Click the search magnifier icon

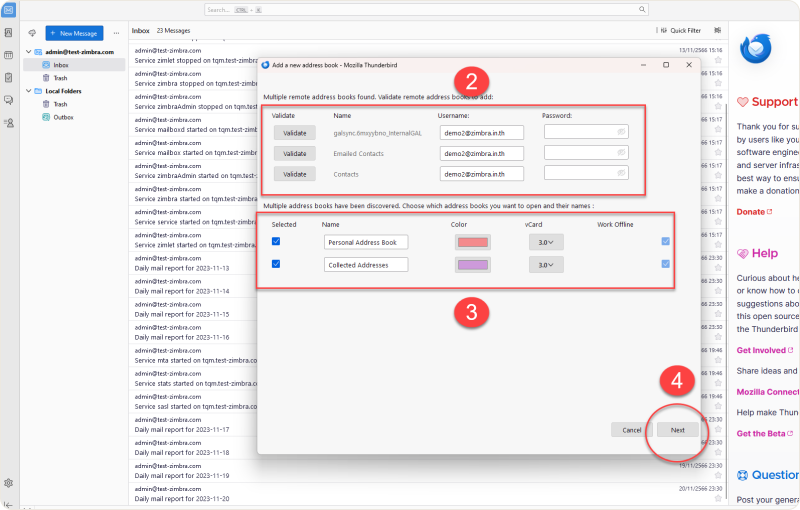[x=642, y=10]
